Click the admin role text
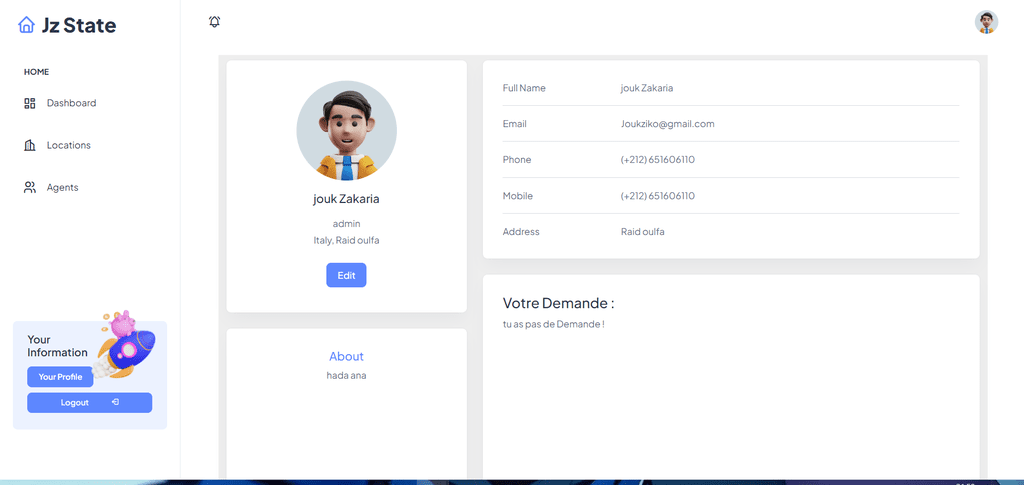This screenshot has width=1024, height=485. click(x=346, y=224)
